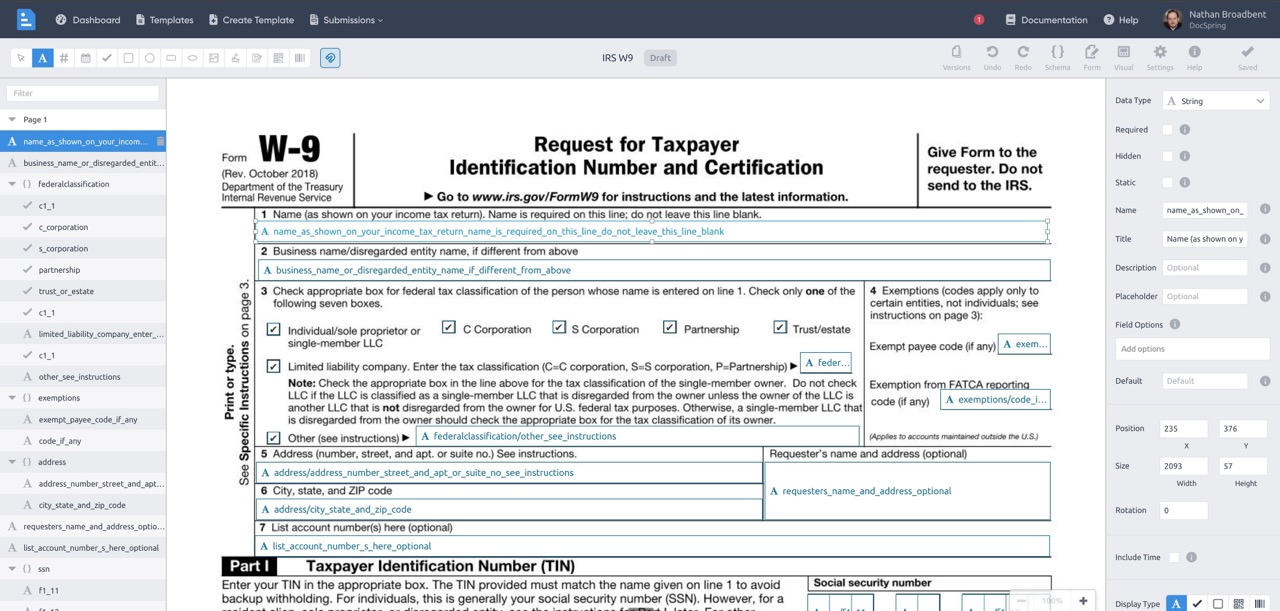Select the image field tool

pos(214,58)
